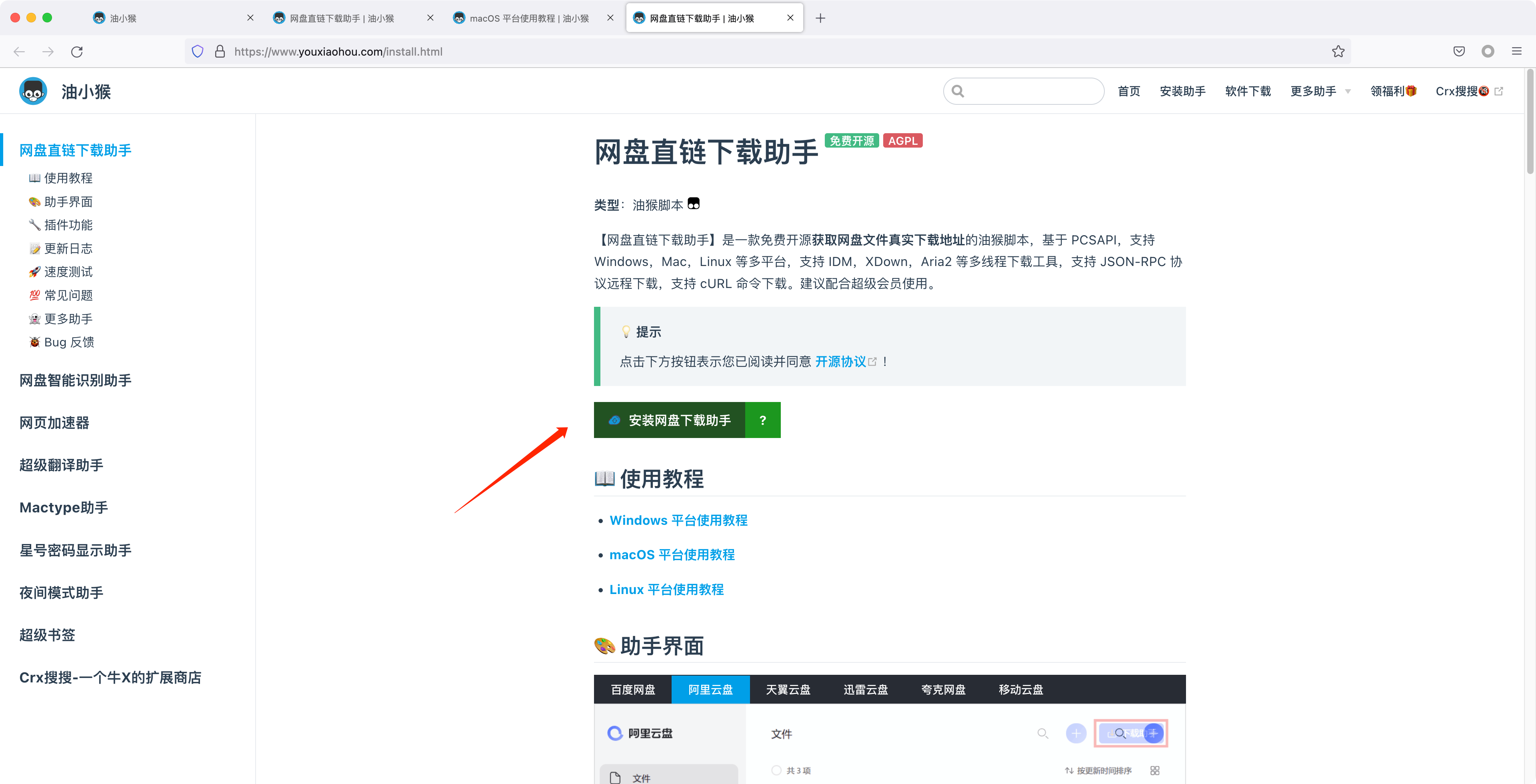Jump to Bug 反馈 in the sidebar
This screenshot has height=784, width=1536.
[62, 342]
